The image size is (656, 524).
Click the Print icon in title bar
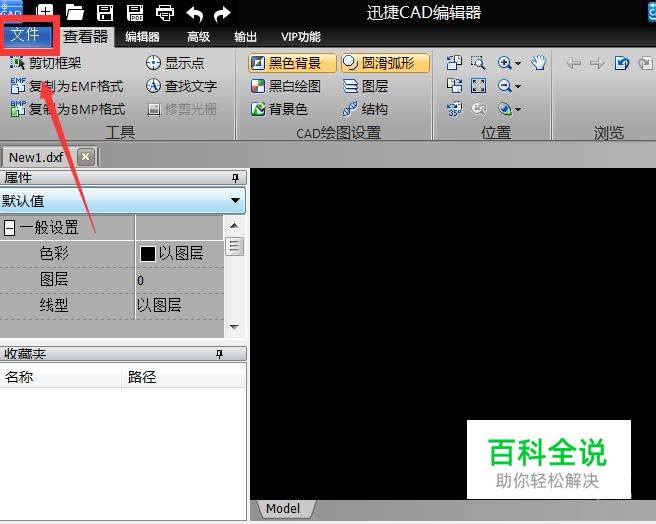click(165, 13)
